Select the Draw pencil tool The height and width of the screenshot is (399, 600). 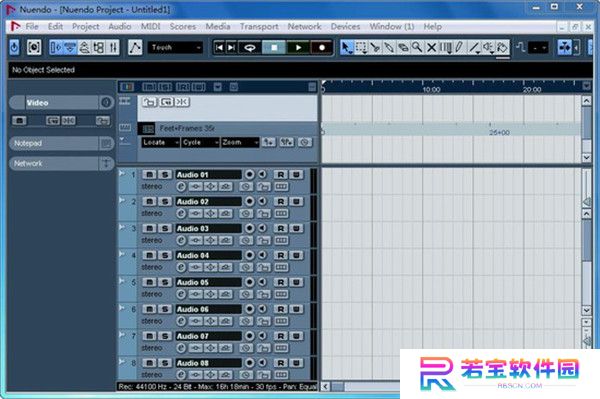459,47
